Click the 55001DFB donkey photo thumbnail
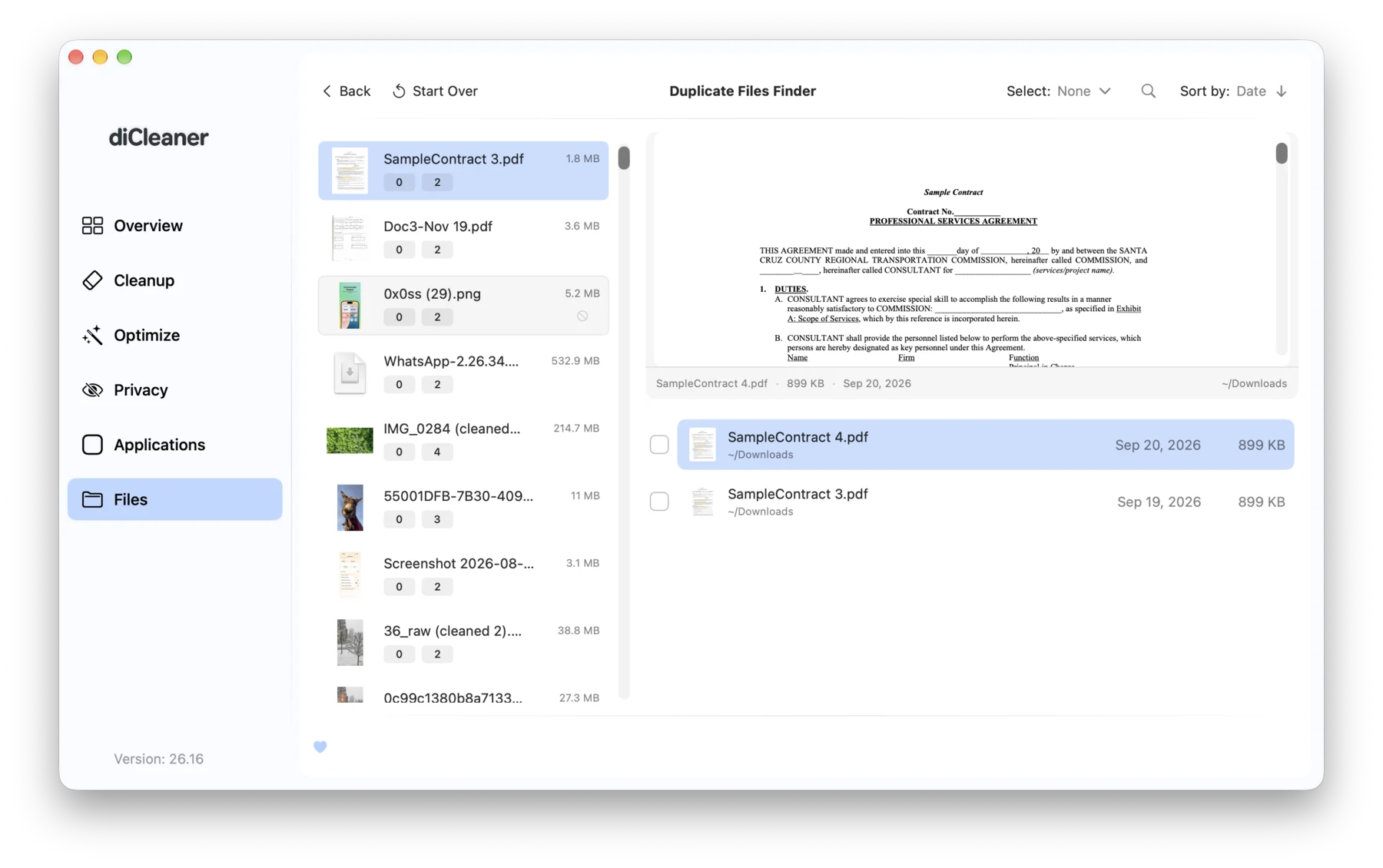 coord(350,508)
